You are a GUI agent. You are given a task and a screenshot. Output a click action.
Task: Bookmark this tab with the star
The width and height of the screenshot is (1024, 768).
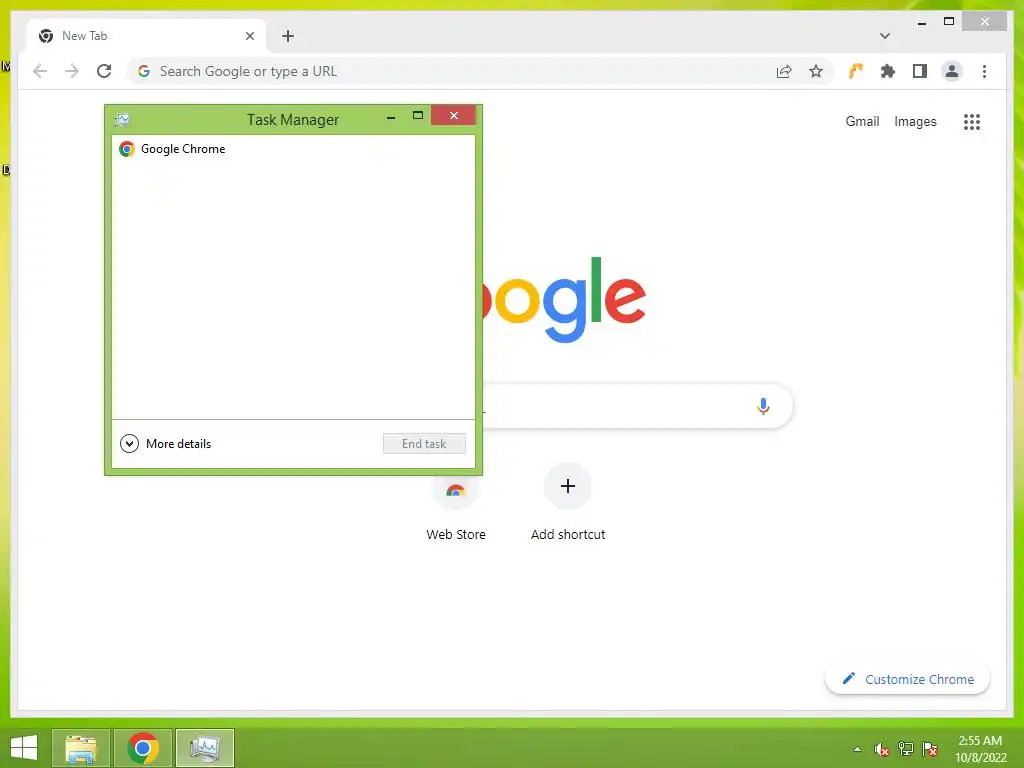click(x=816, y=71)
